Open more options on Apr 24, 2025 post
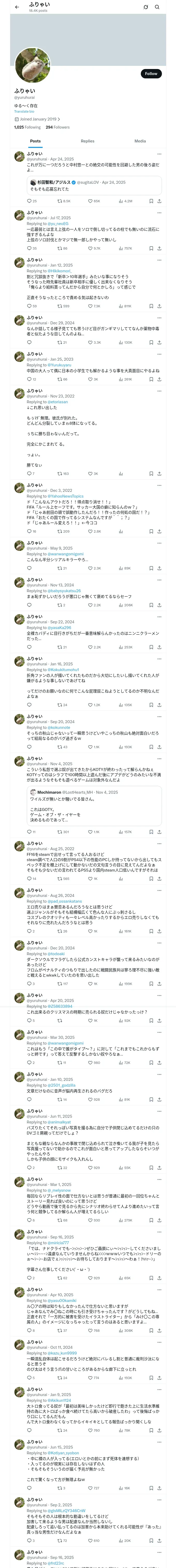 [160, 154]
